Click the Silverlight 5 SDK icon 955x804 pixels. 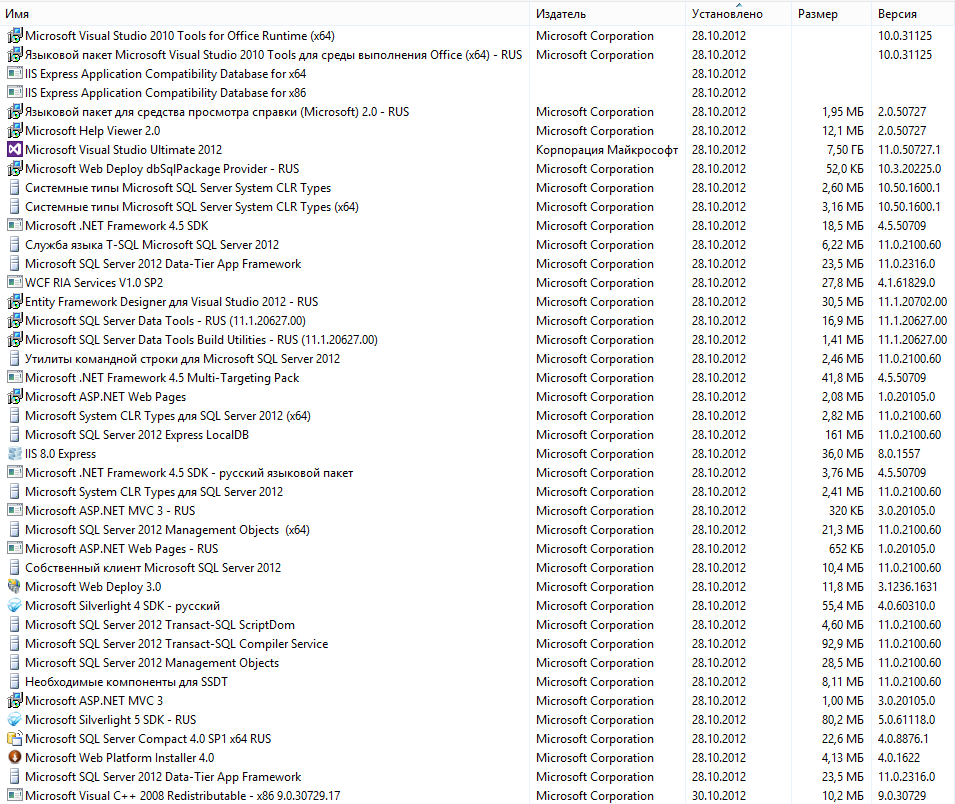tap(15, 719)
